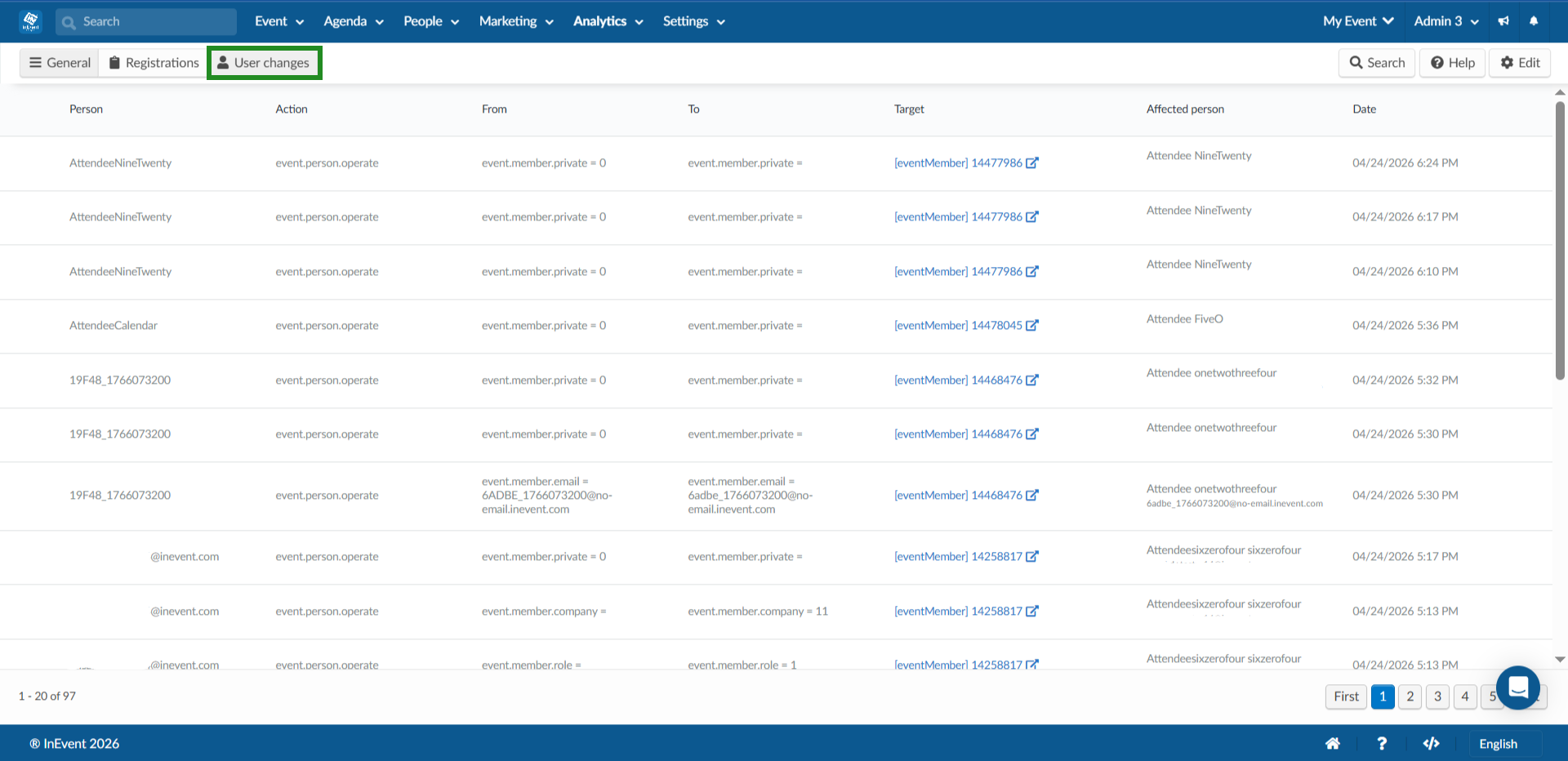The height and width of the screenshot is (761, 1568).
Task: Select current page 1
Action: (x=1383, y=696)
